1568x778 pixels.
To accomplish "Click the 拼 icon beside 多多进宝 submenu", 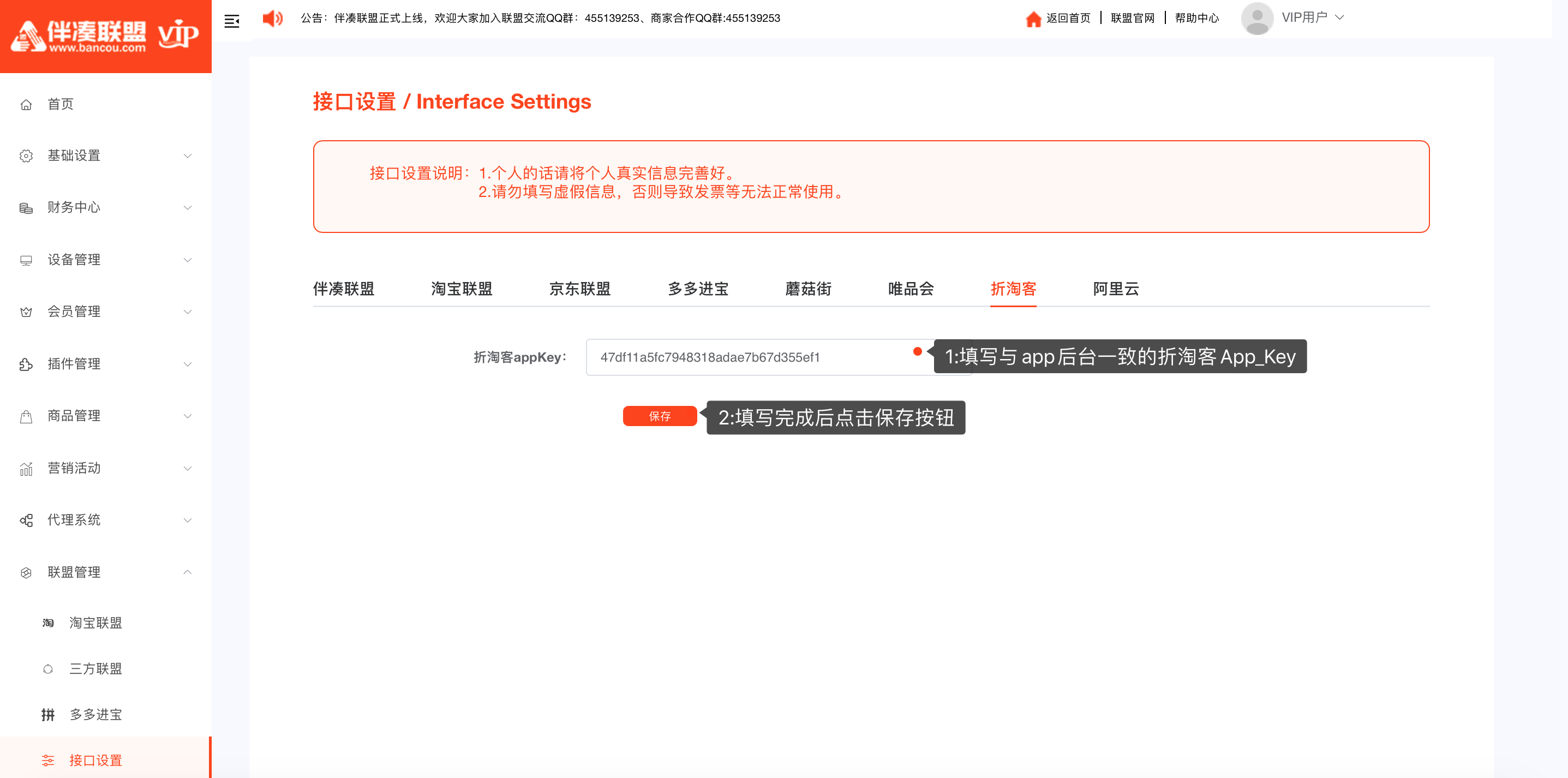I will [48, 715].
